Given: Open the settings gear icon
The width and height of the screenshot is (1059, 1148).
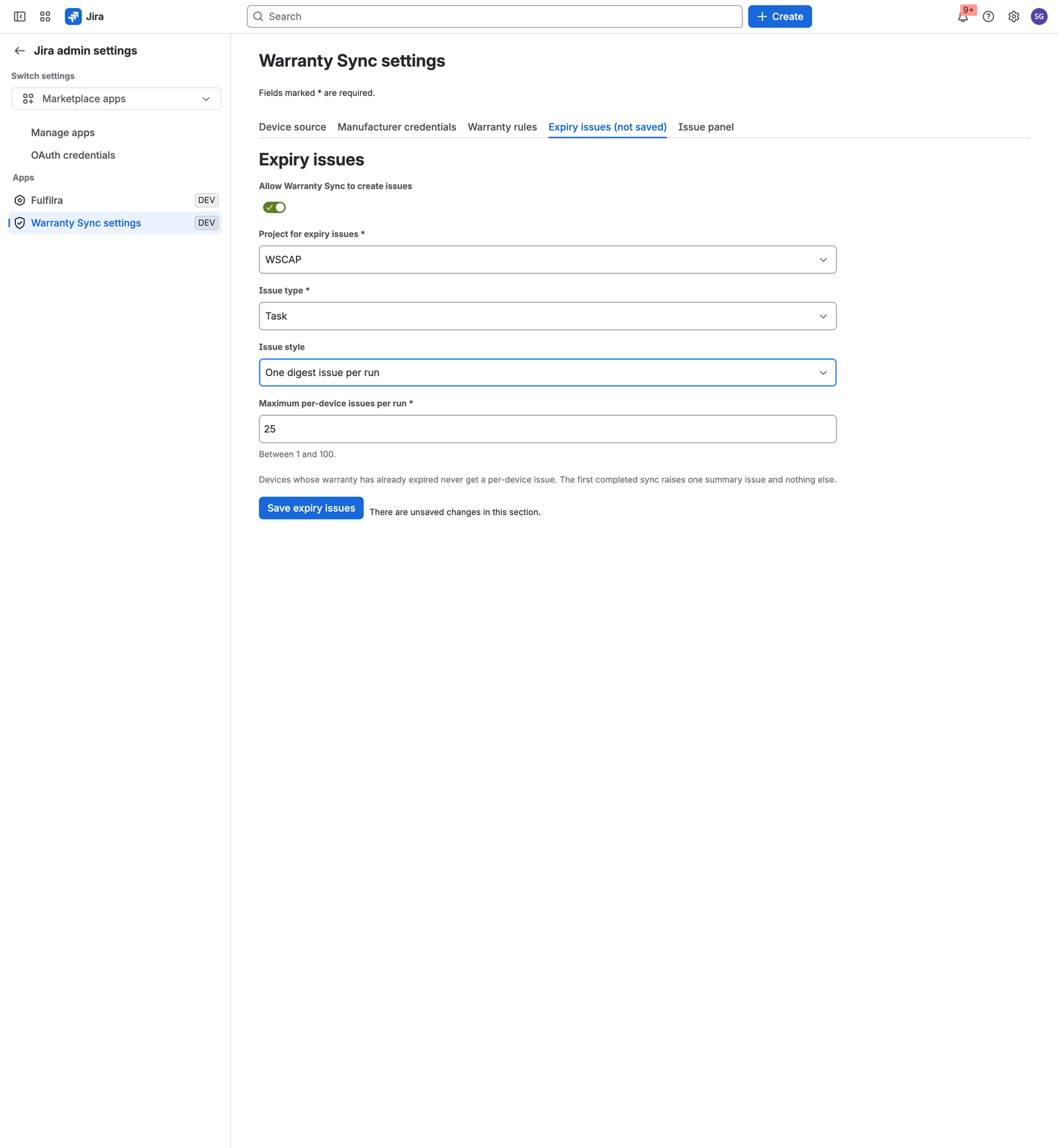Looking at the screenshot, I should (1013, 17).
